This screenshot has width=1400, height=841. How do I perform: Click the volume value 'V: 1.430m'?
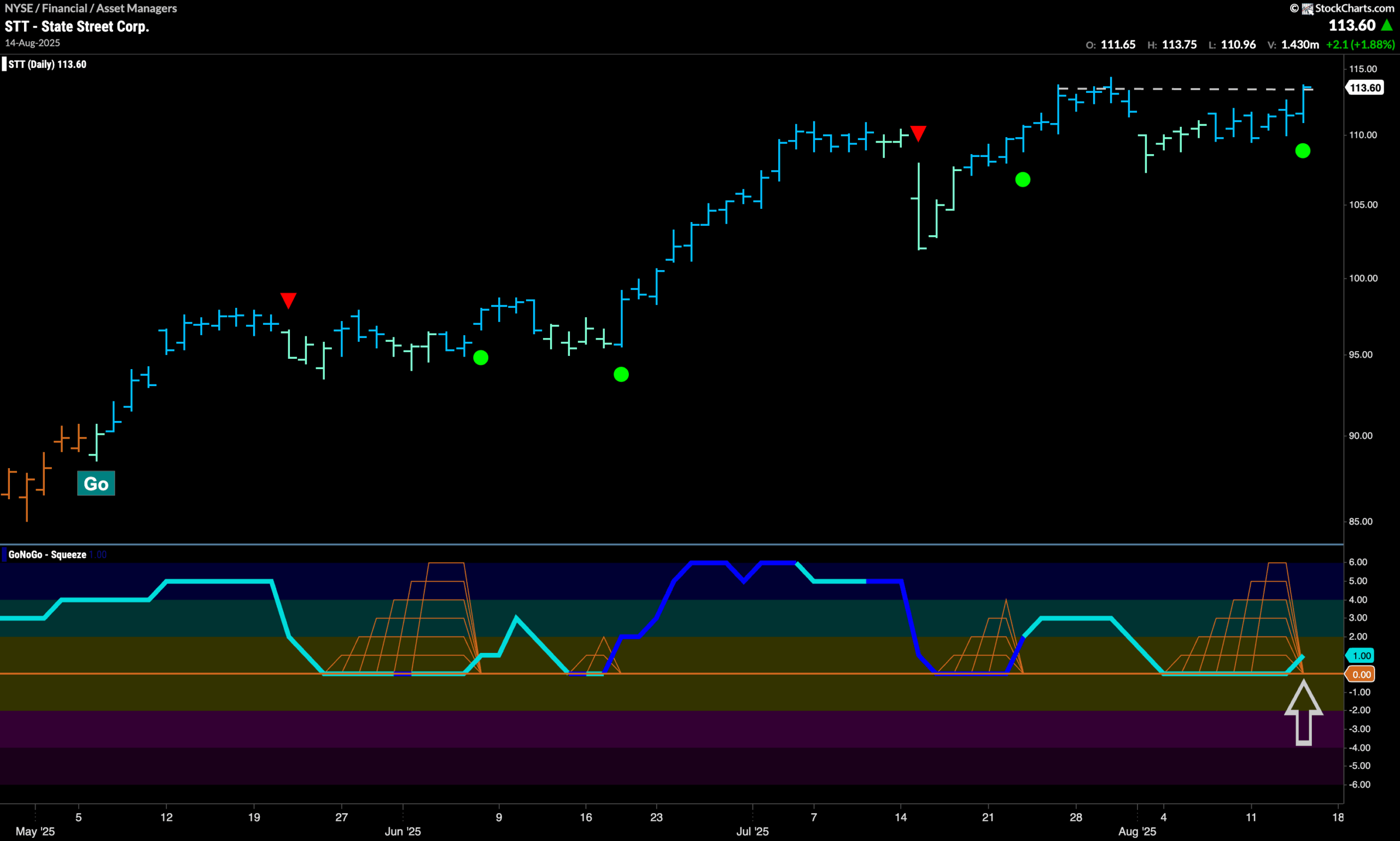click(x=1293, y=44)
